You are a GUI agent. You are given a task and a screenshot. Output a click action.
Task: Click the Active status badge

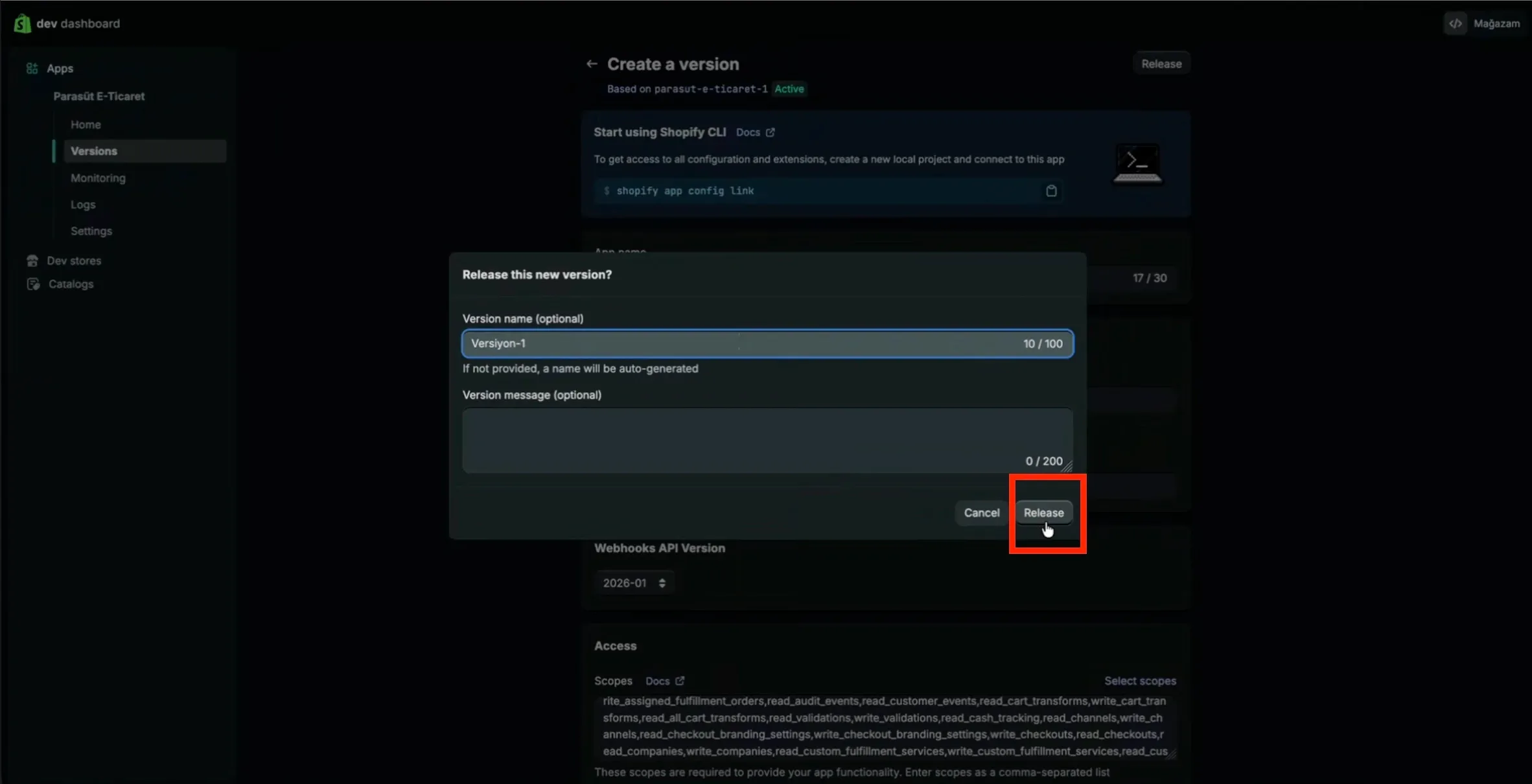[789, 89]
